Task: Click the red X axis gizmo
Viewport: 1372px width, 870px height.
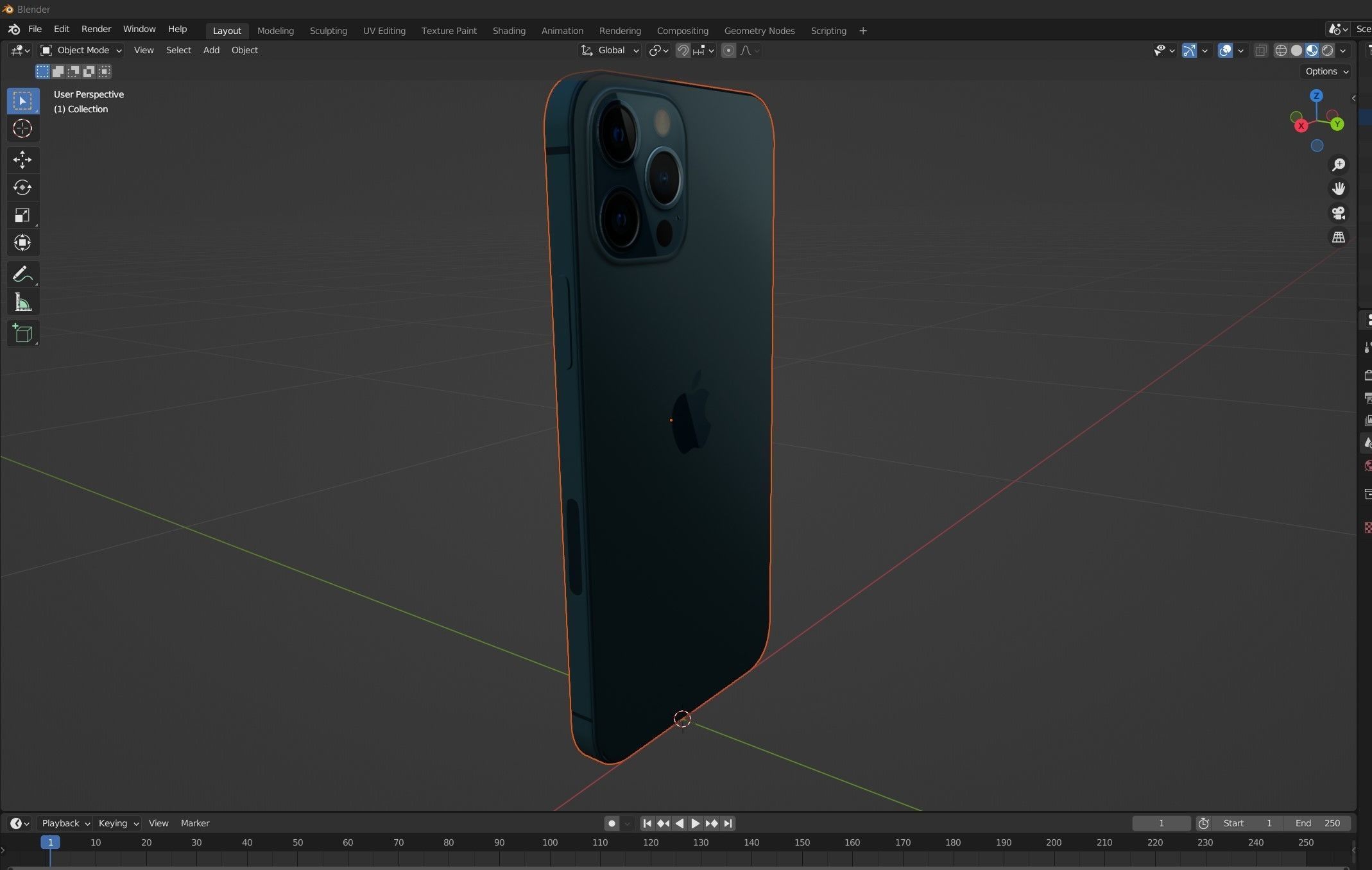Action: [x=1301, y=126]
